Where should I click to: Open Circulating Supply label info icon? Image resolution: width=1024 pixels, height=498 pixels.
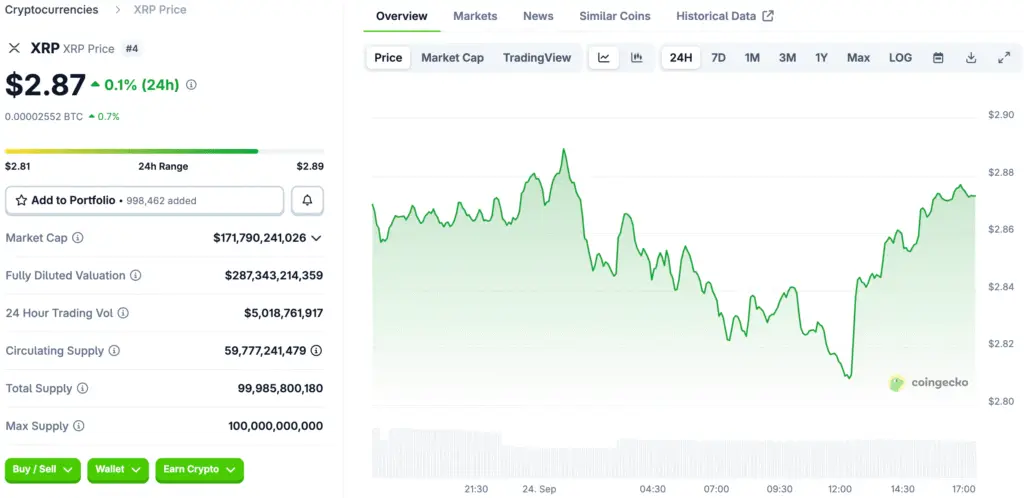tap(114, 351)
